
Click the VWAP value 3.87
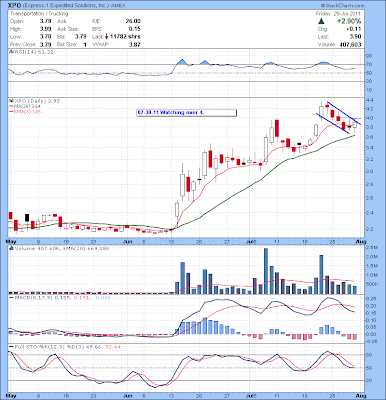[x=135, y=44]
